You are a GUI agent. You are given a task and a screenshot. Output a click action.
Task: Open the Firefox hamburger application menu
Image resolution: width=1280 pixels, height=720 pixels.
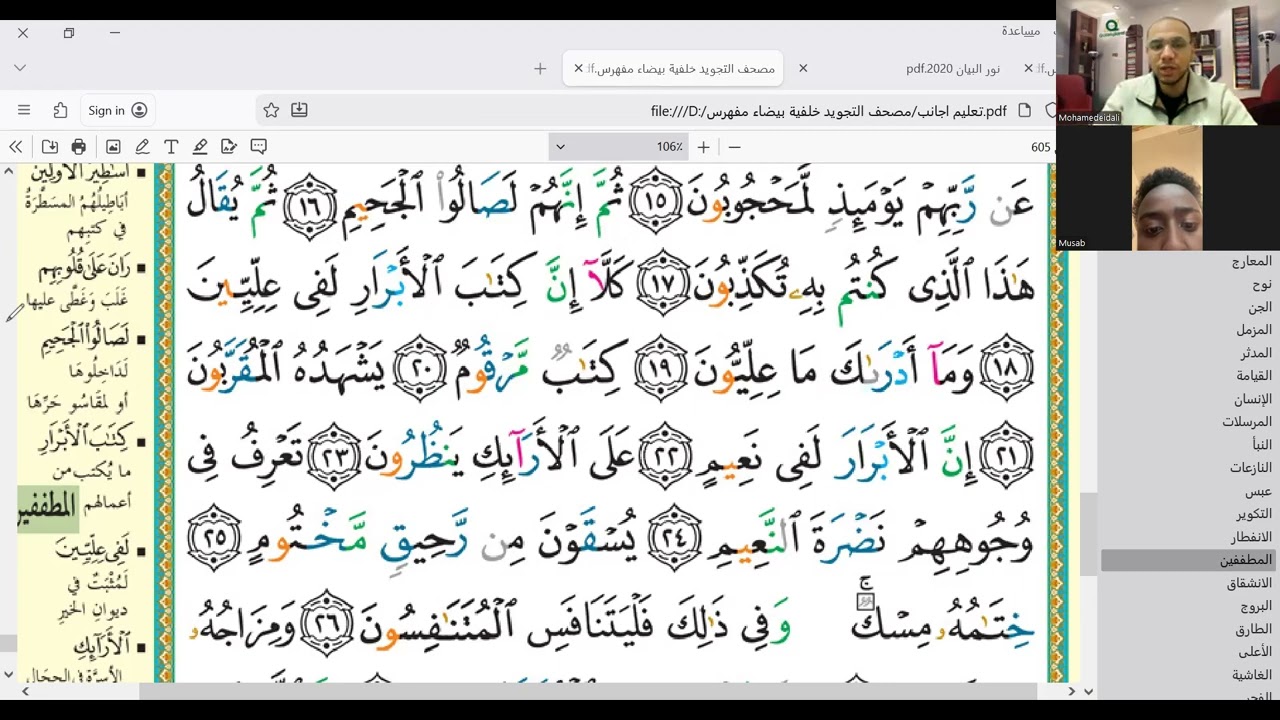(x=24, y=110)
